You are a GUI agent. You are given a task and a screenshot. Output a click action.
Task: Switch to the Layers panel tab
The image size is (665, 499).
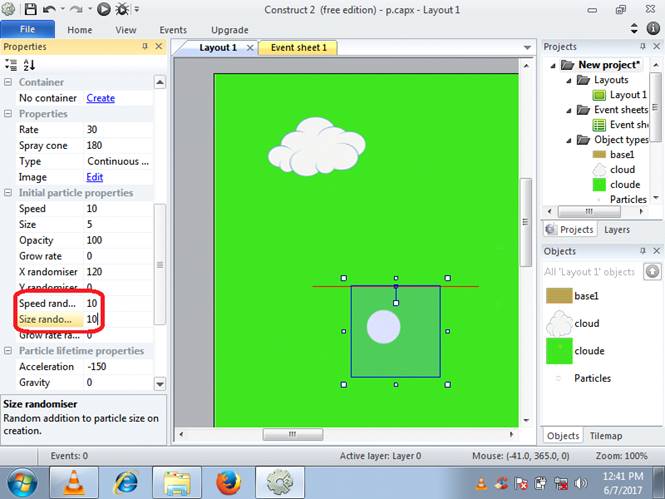tap(617, 229)
